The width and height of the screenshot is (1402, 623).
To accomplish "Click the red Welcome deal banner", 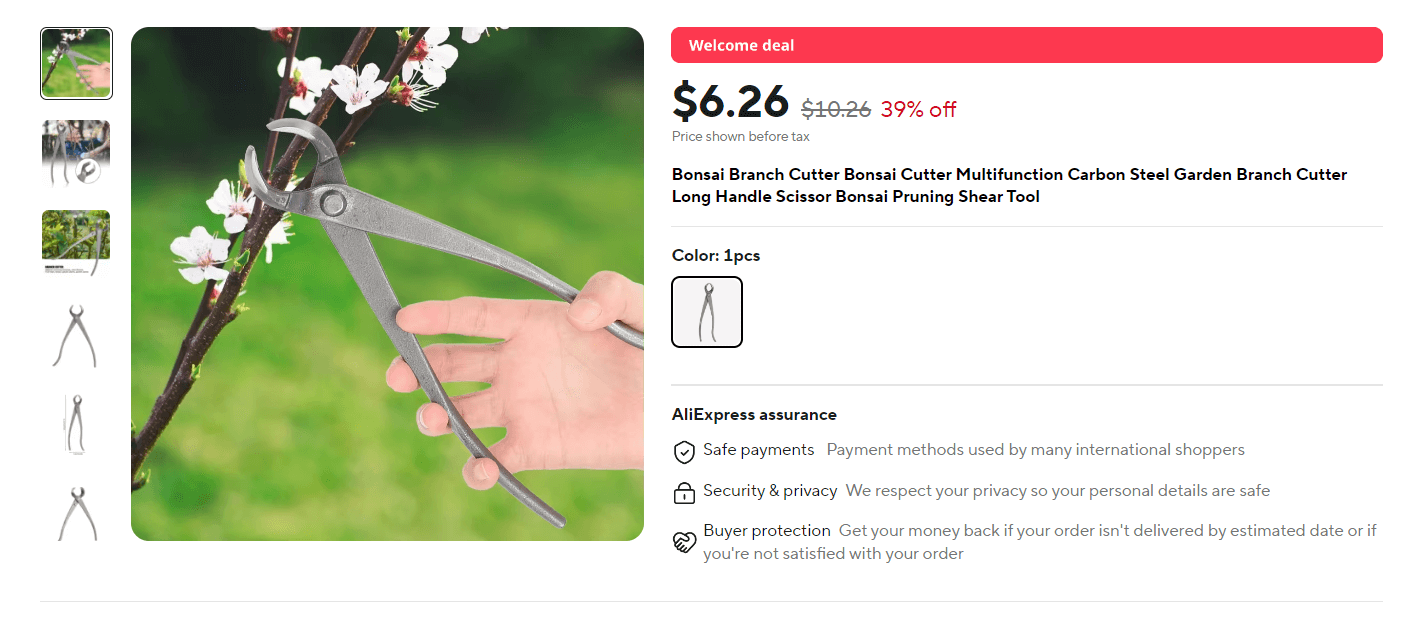I will pyautogui.click(x=1026, y=45).
